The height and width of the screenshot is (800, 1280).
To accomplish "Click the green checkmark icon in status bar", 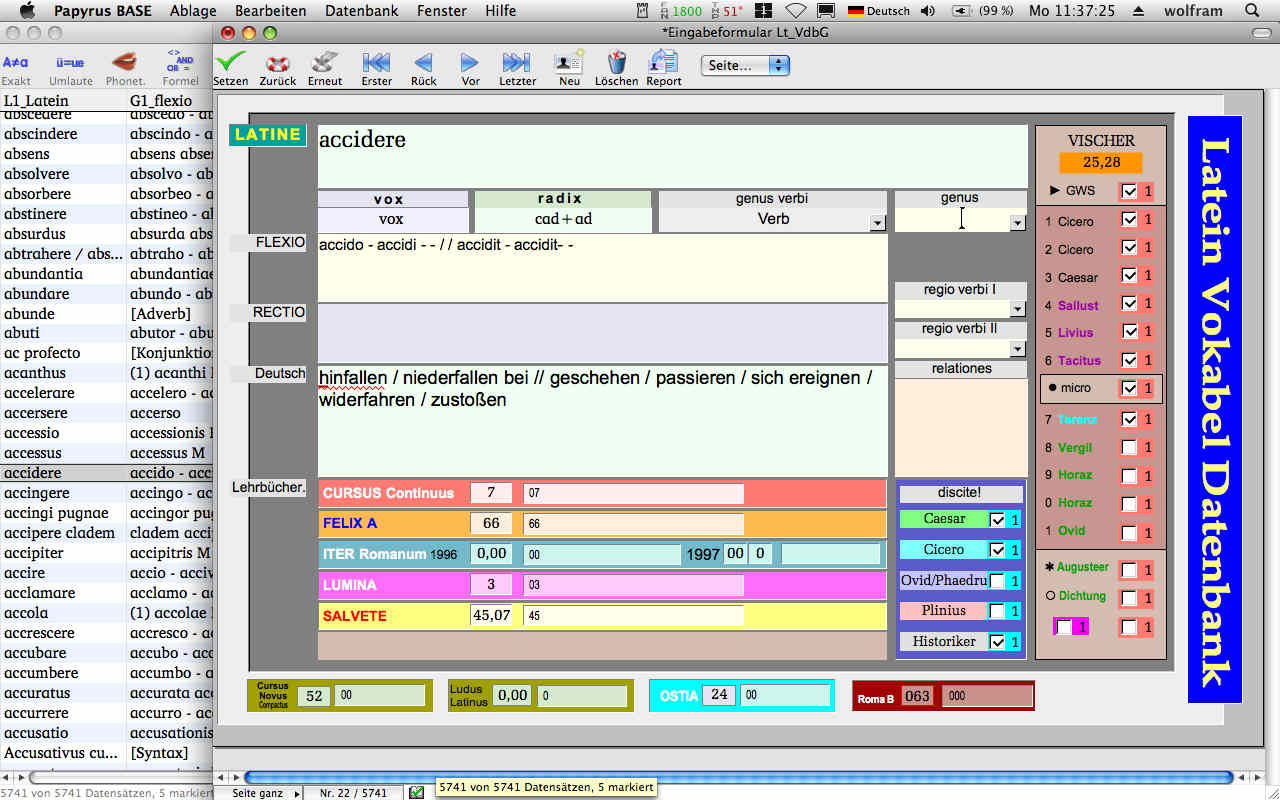I will 416,792.
